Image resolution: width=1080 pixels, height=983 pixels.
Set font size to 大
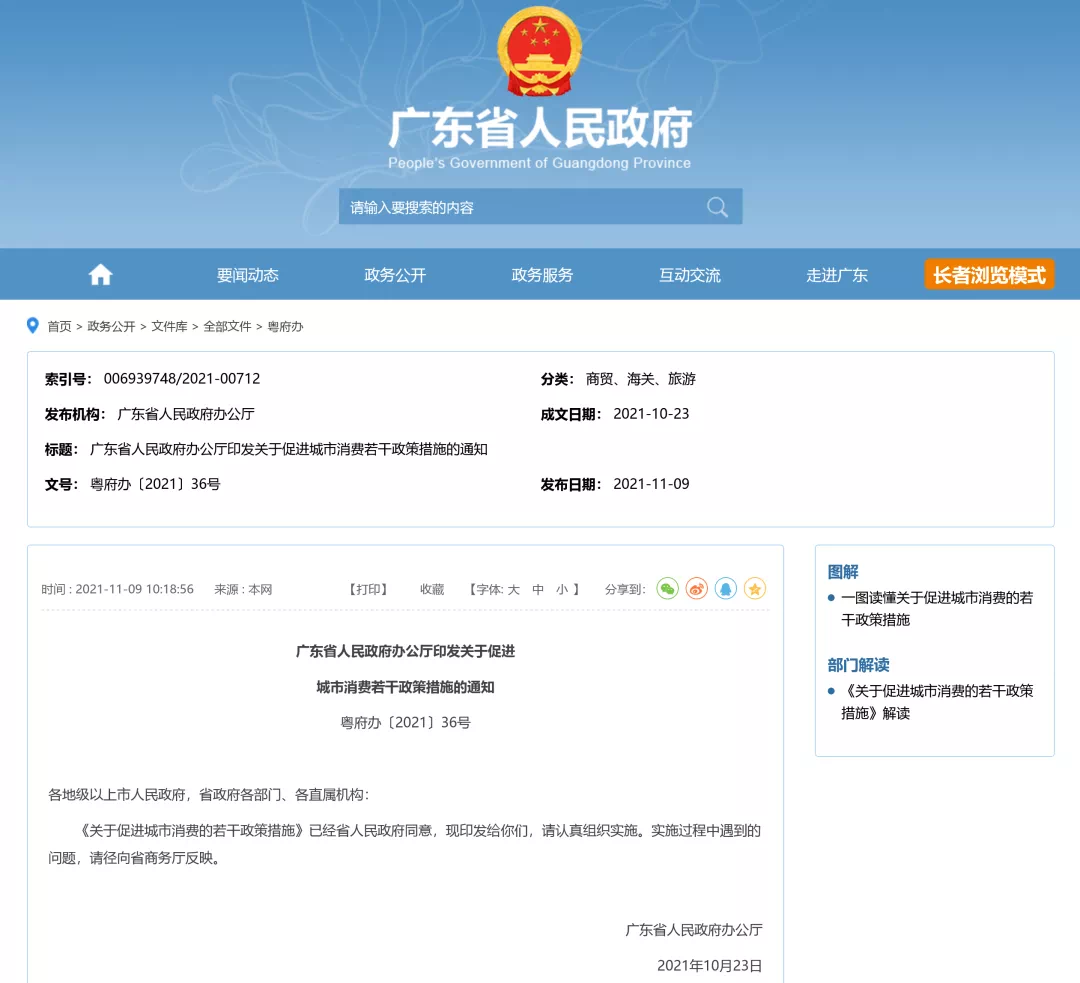point(513,590)
